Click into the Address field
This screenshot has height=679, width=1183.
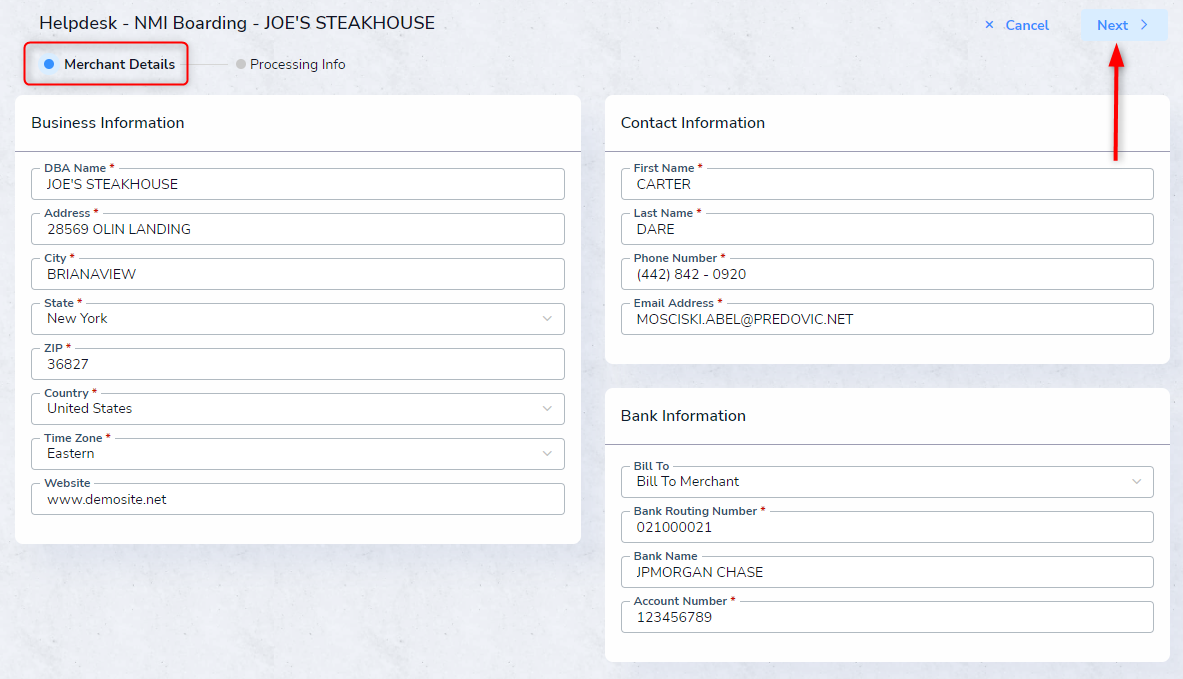click(x=298, y=229)
